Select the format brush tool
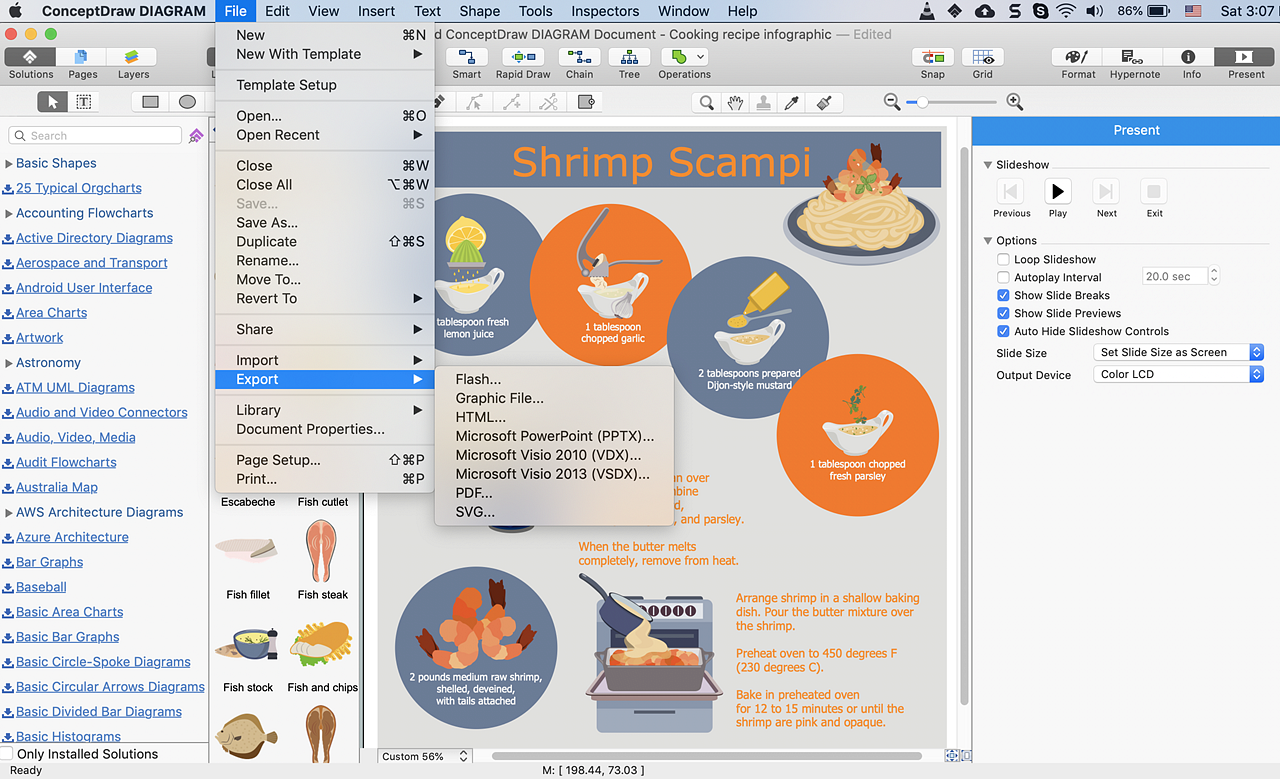The height and width of the screenshot is (779, 1280). [x=823, y=102]
